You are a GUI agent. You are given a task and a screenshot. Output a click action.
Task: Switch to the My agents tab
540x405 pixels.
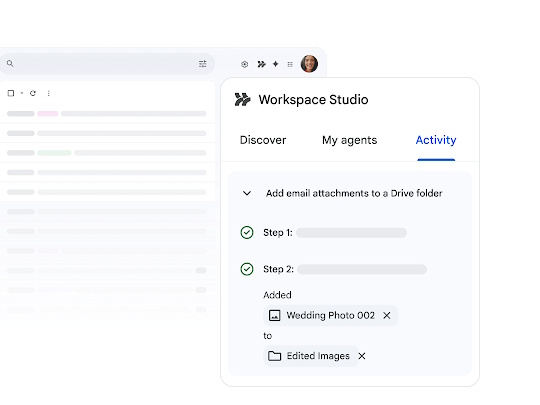click(350, 140)
